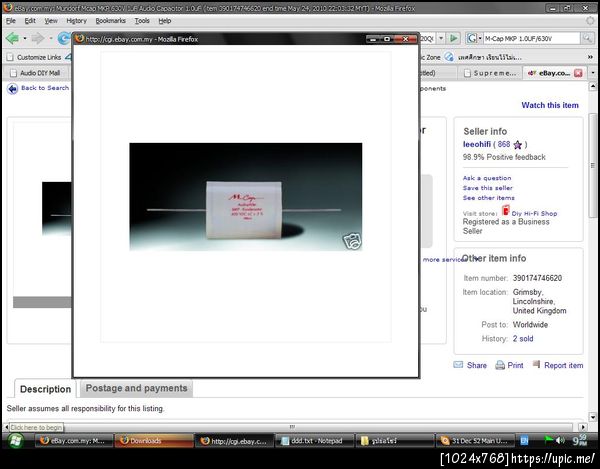Switch to eBay.com.my taskbar window
600x469 pixels.
coord(75,441)
